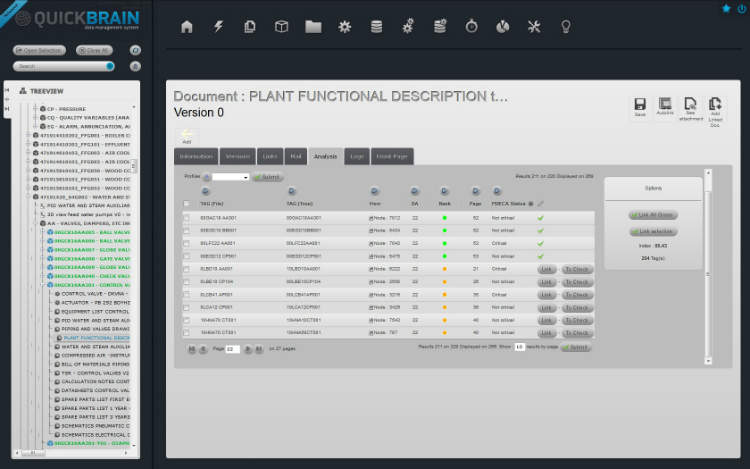Click the pencil edit icon in the FMECA Status header

[x=540, y=204]
